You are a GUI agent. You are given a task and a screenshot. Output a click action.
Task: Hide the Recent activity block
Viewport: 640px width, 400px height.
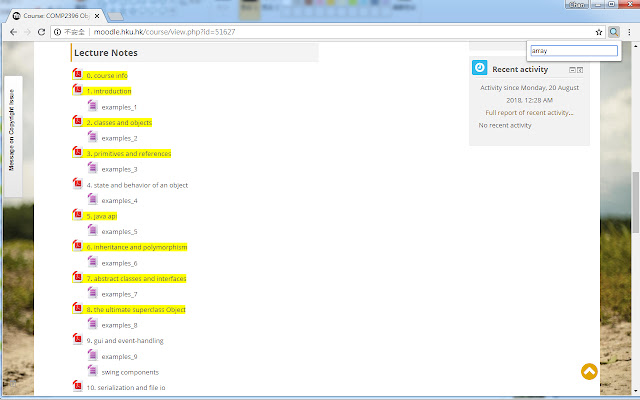572,70
